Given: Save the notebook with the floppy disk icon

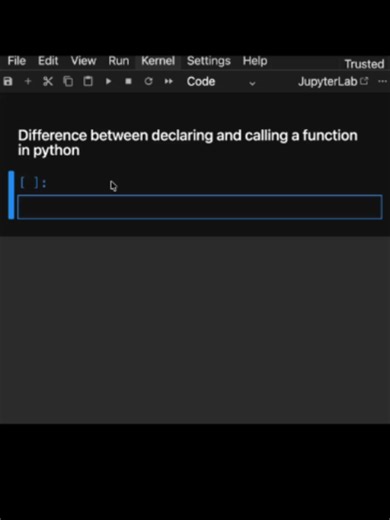Looking at the screenshot, I should click(x=8, y=81).
